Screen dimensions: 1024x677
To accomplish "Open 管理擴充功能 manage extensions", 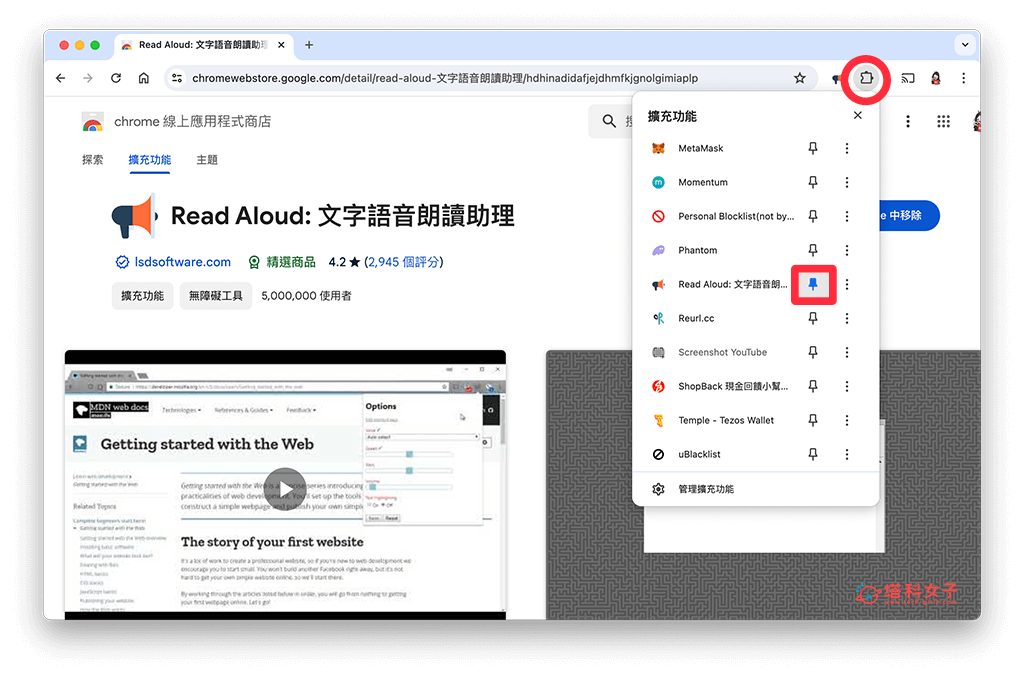I will [x=756, y=489].
